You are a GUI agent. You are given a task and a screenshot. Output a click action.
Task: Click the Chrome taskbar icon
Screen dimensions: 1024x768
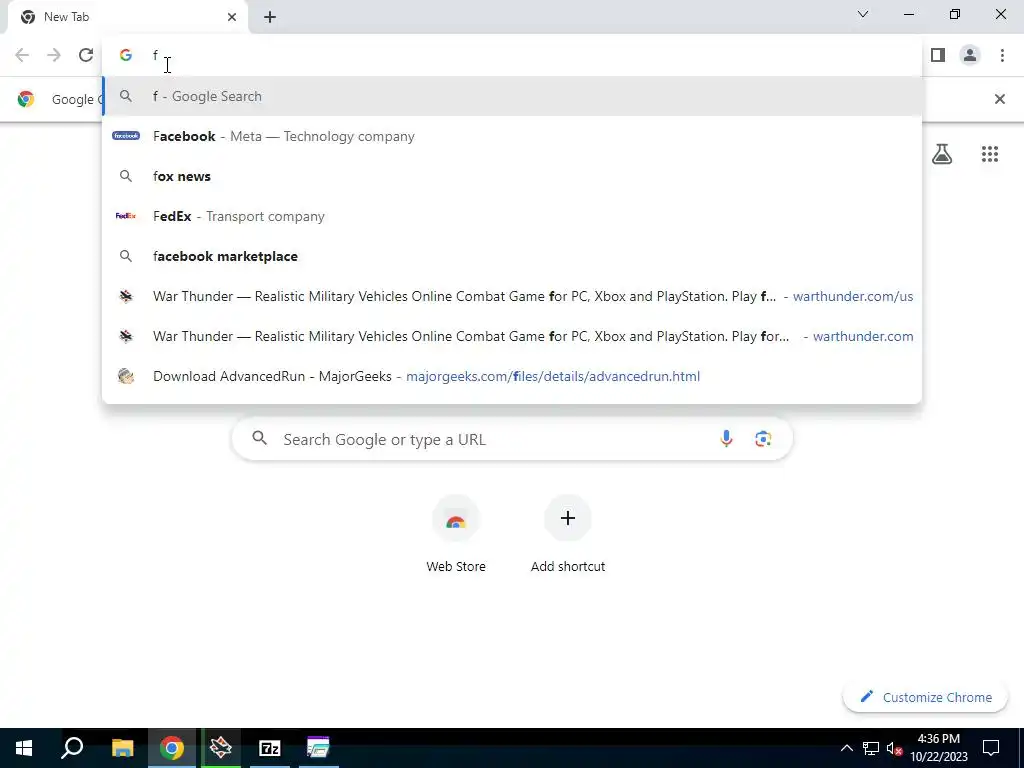(171, 748)
